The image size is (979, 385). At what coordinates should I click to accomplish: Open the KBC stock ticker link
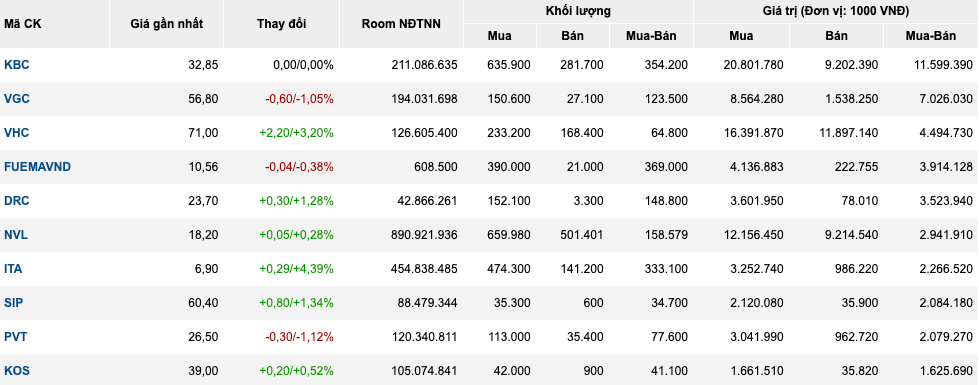pos(16,65)
